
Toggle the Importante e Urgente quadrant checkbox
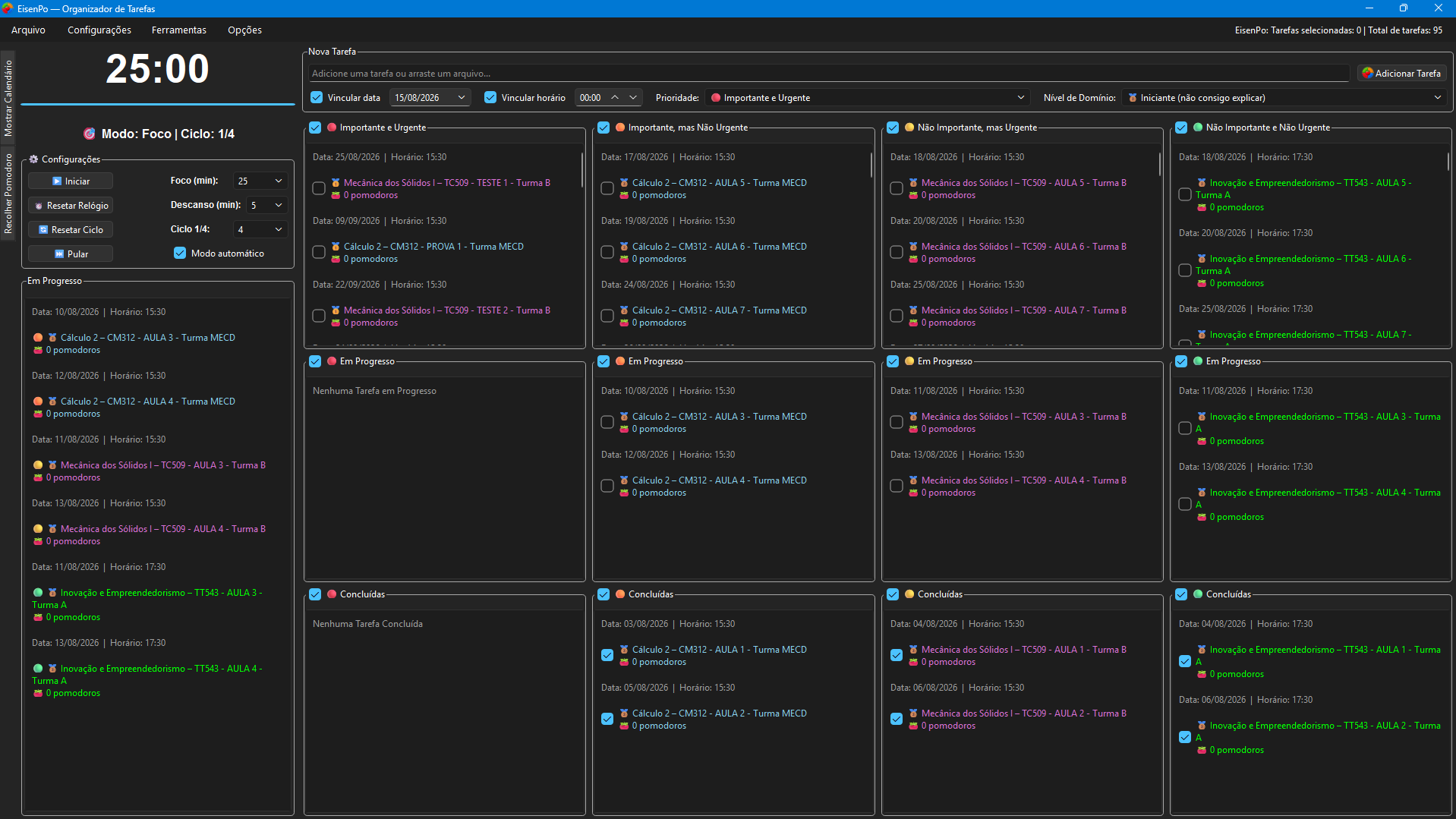click(x=315, y=128)
